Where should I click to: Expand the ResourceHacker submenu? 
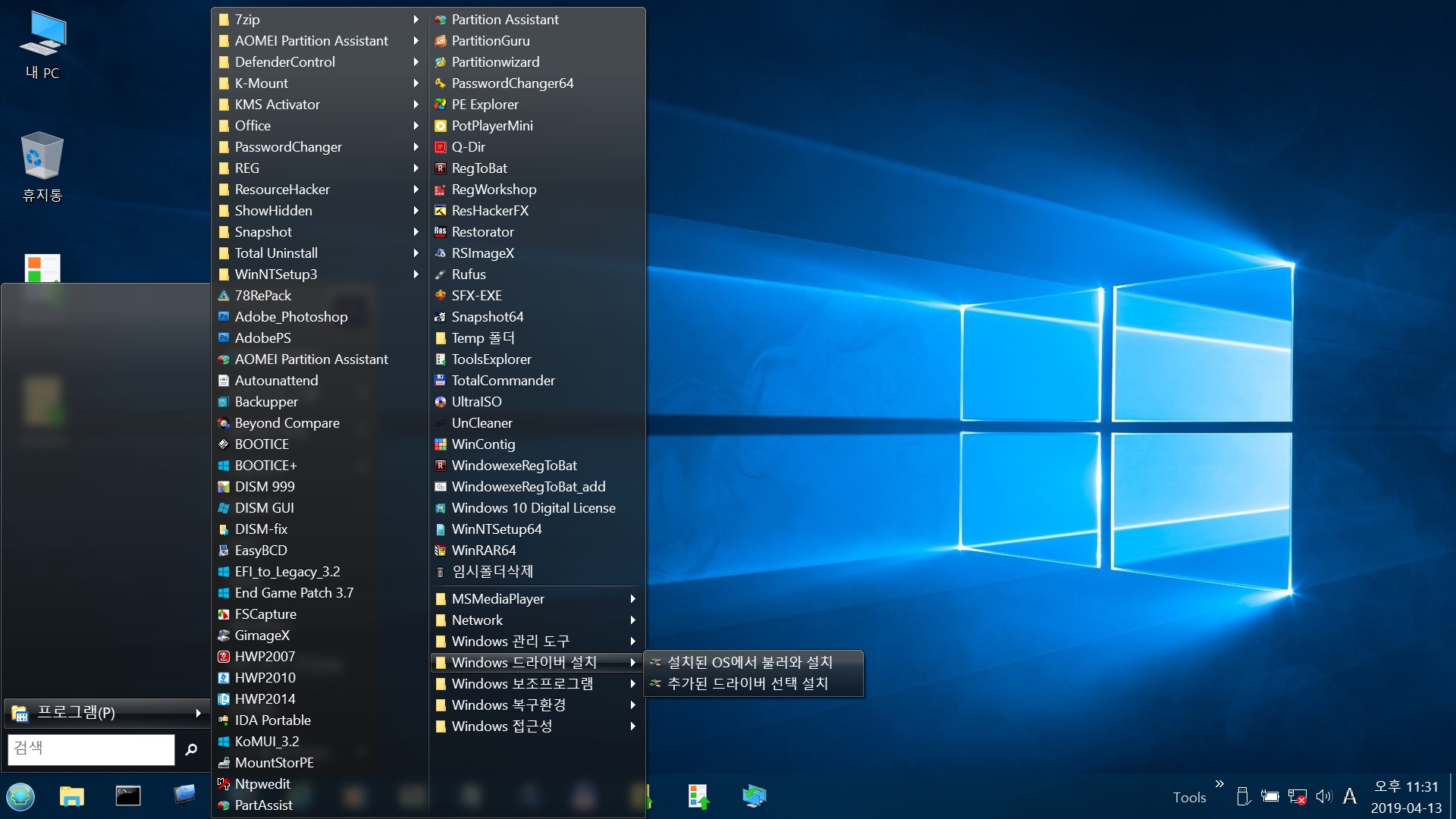(319, 190)
